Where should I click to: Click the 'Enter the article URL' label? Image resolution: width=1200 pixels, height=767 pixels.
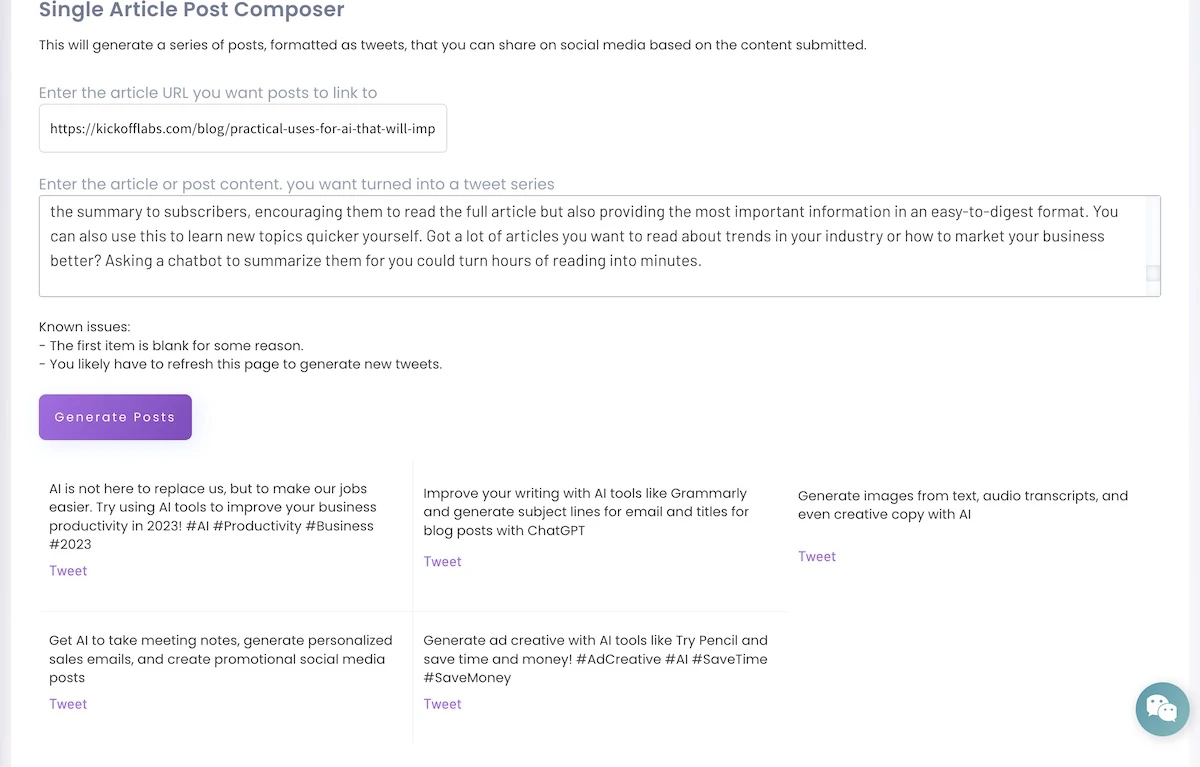[x=208, y=93]
